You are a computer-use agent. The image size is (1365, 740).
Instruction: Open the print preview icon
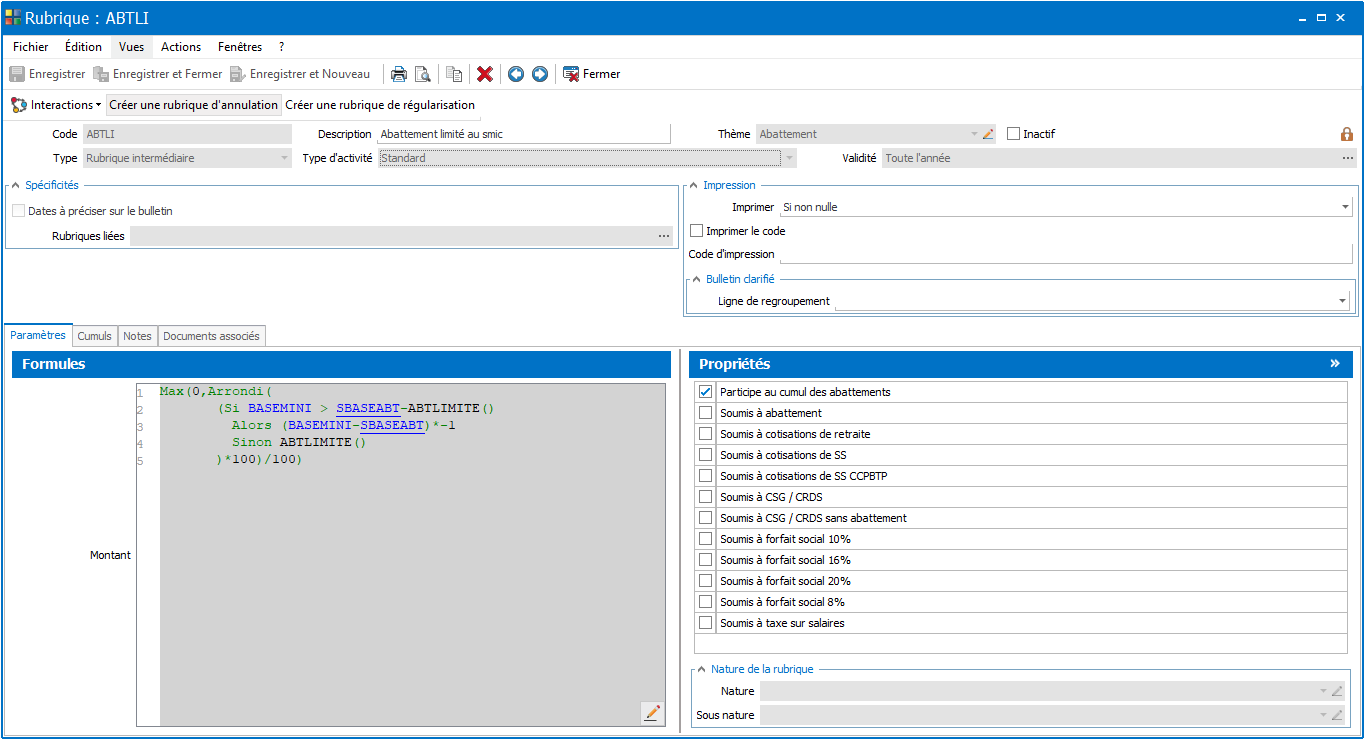[423, 74]
